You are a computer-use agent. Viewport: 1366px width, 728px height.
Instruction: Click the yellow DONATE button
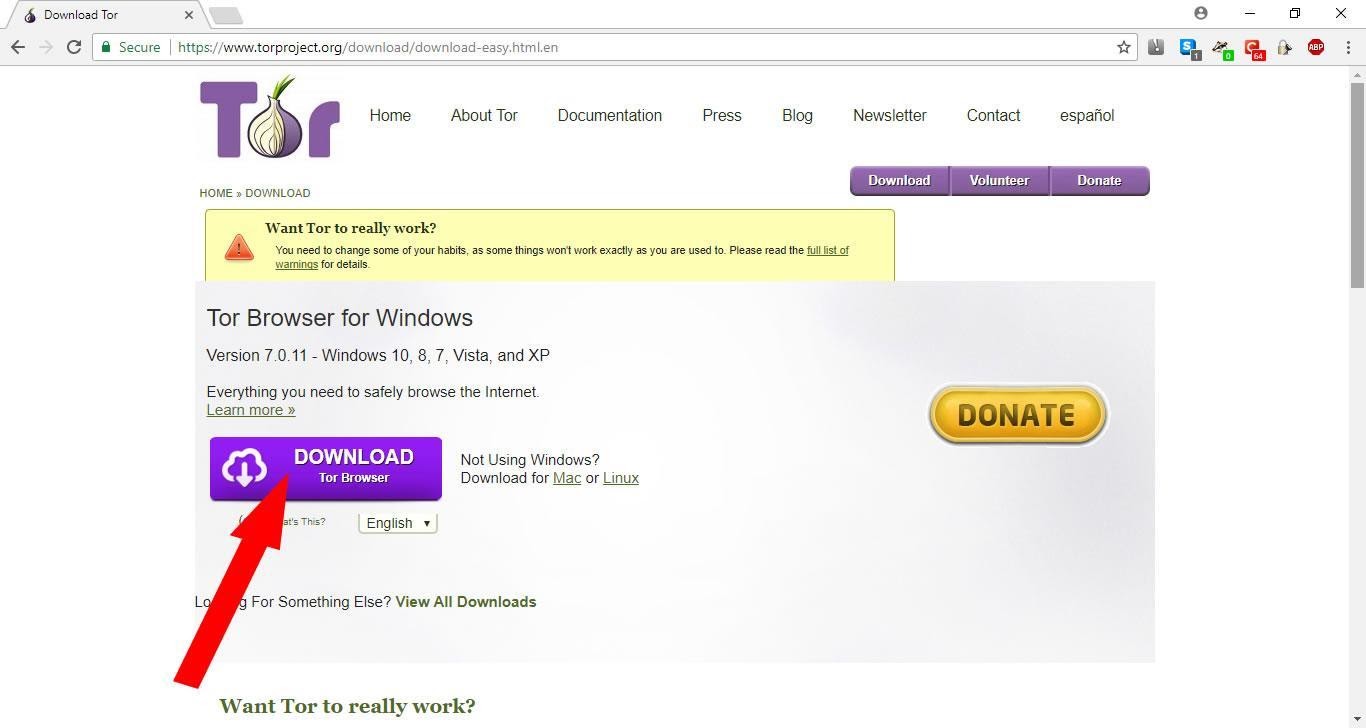click(1017, 414)
